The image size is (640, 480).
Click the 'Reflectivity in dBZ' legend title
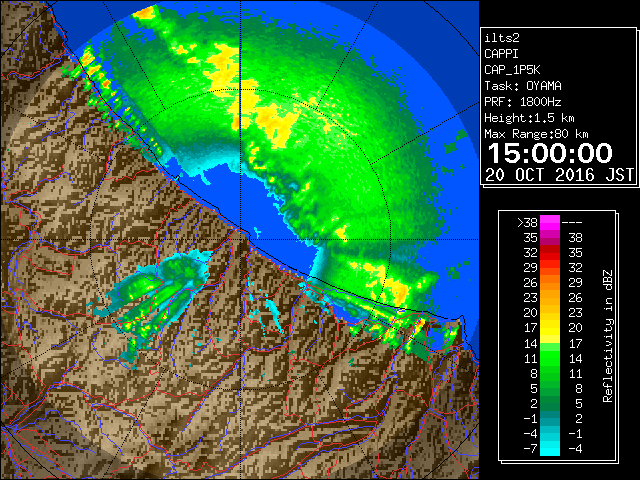coord(608,336)
